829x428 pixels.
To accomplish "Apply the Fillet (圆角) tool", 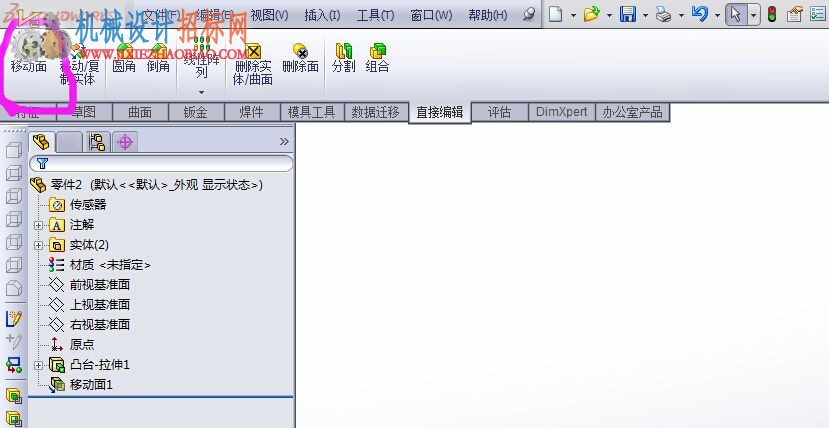I will [124, 58].
